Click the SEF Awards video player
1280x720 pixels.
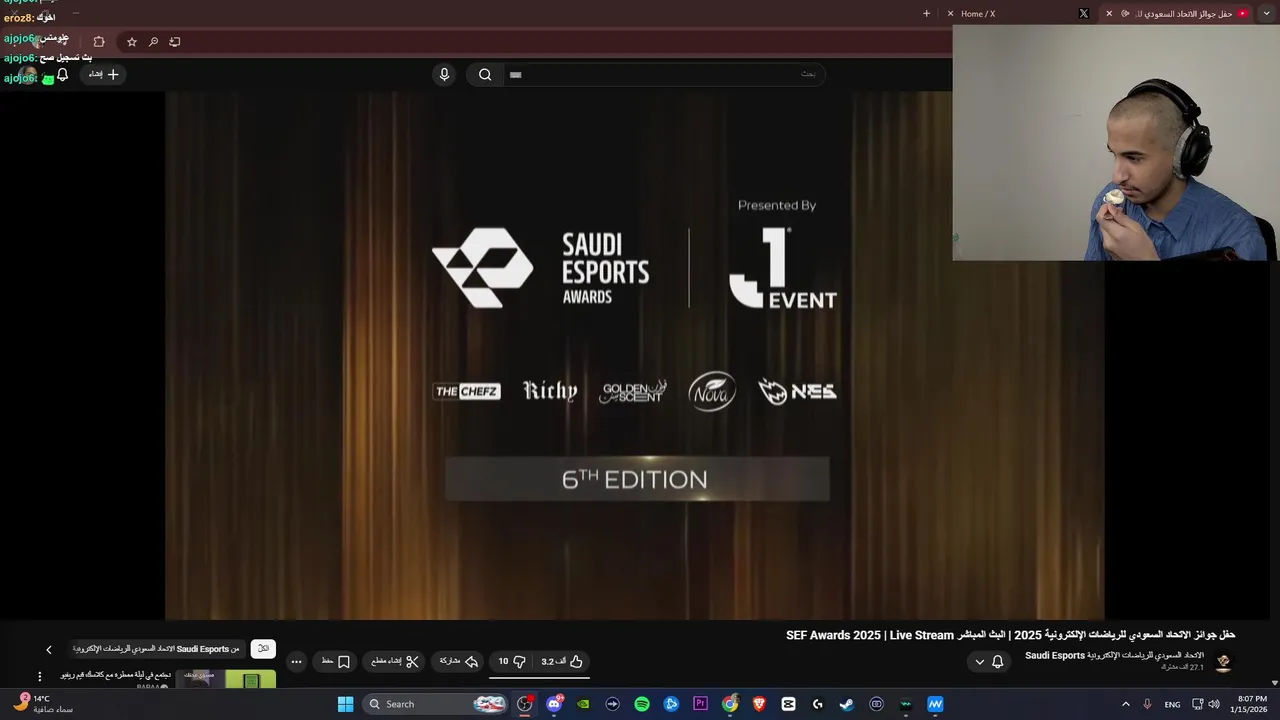click(634, 355)
